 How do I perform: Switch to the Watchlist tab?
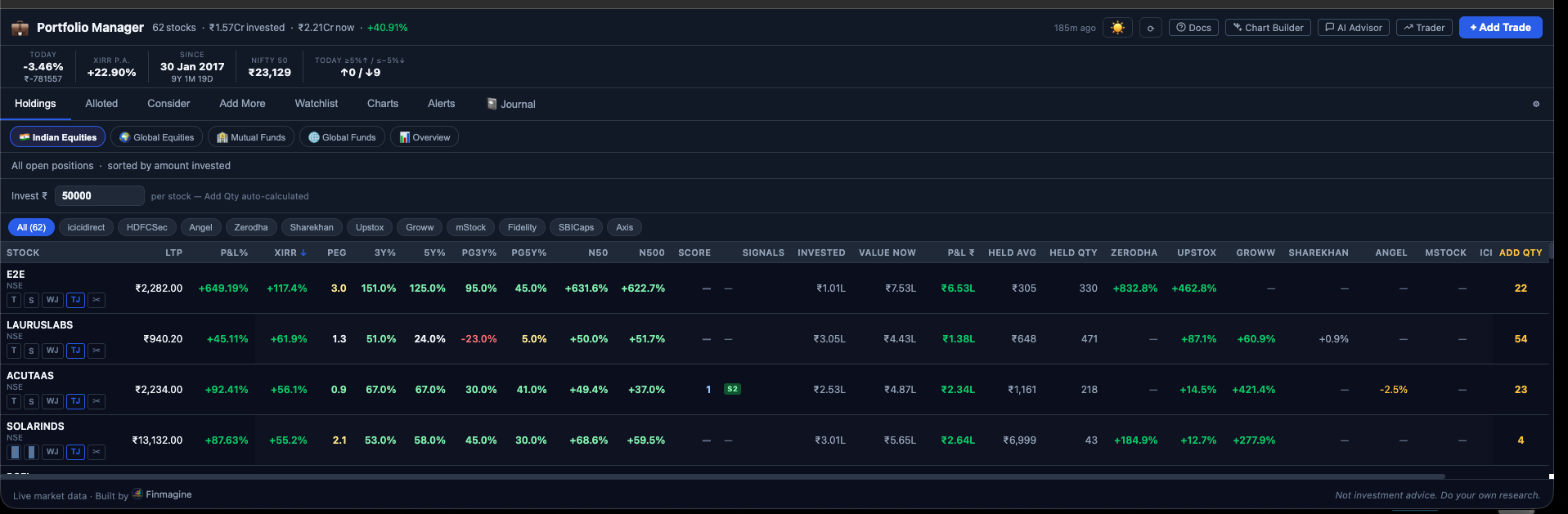pyautogui.click(x=317, y=104)
